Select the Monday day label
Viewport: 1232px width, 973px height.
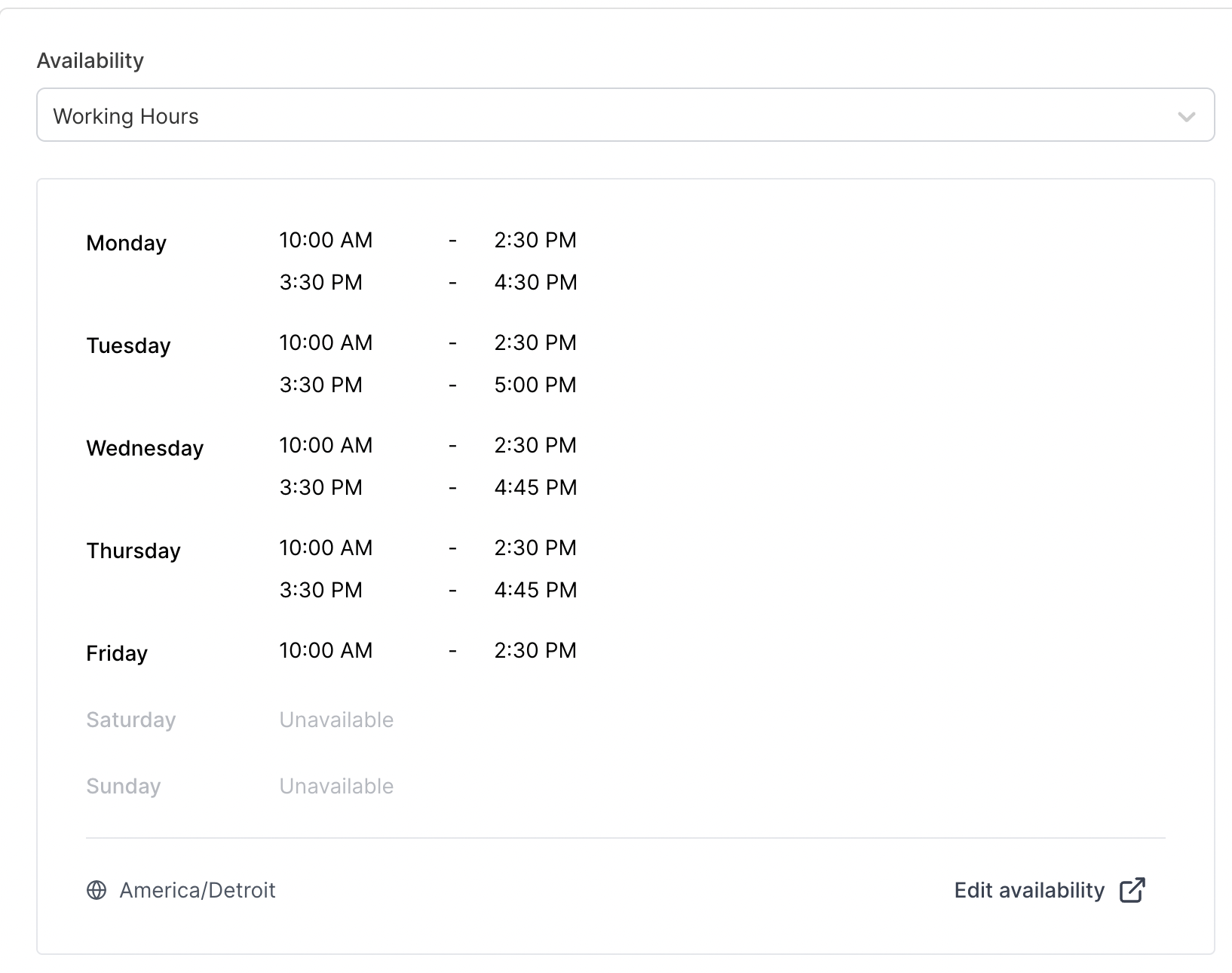pos(126,243)
